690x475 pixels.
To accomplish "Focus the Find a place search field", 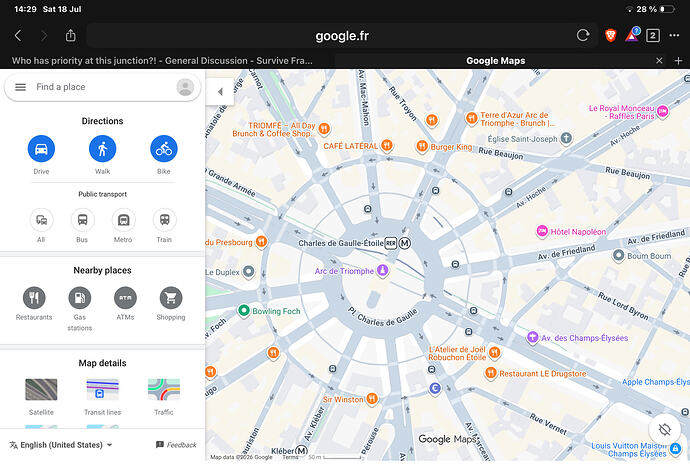I will pyautogui.click(x=103, y=87).
